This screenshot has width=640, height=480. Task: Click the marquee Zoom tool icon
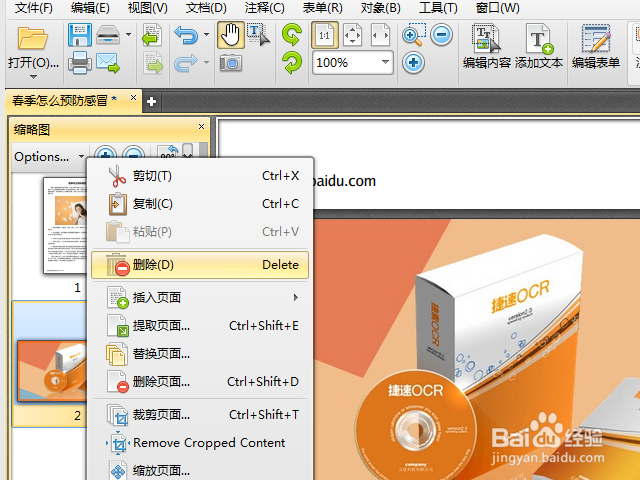click(414, 35)
